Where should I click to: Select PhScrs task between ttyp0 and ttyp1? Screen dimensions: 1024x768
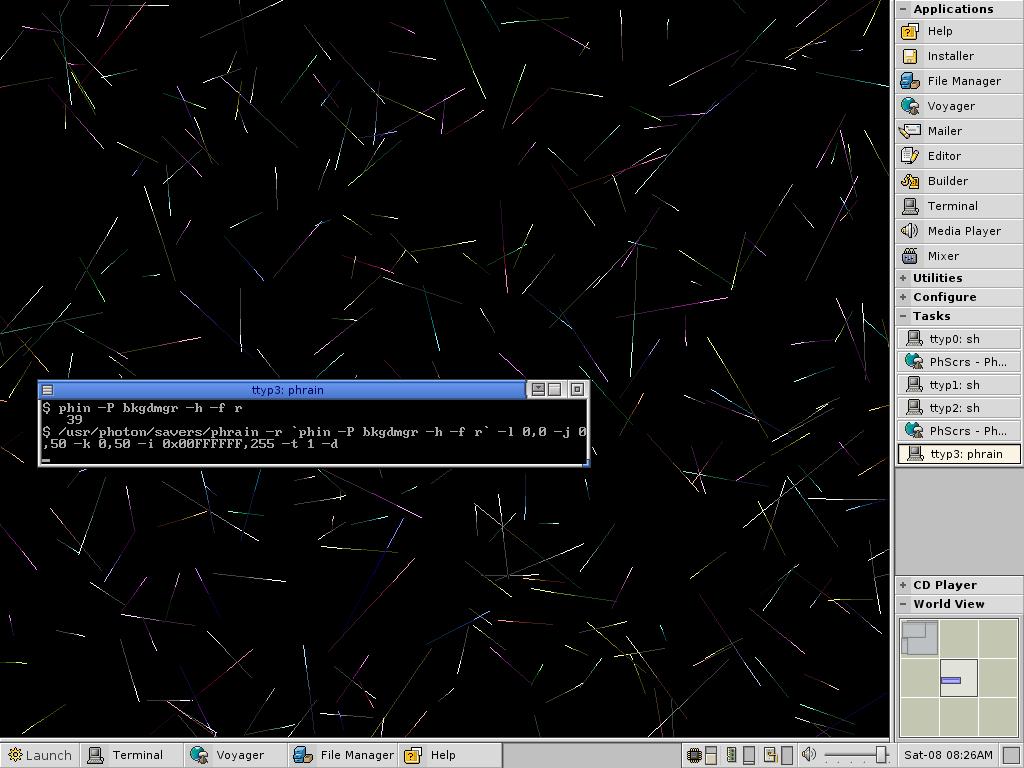click(x=959, y=362)
